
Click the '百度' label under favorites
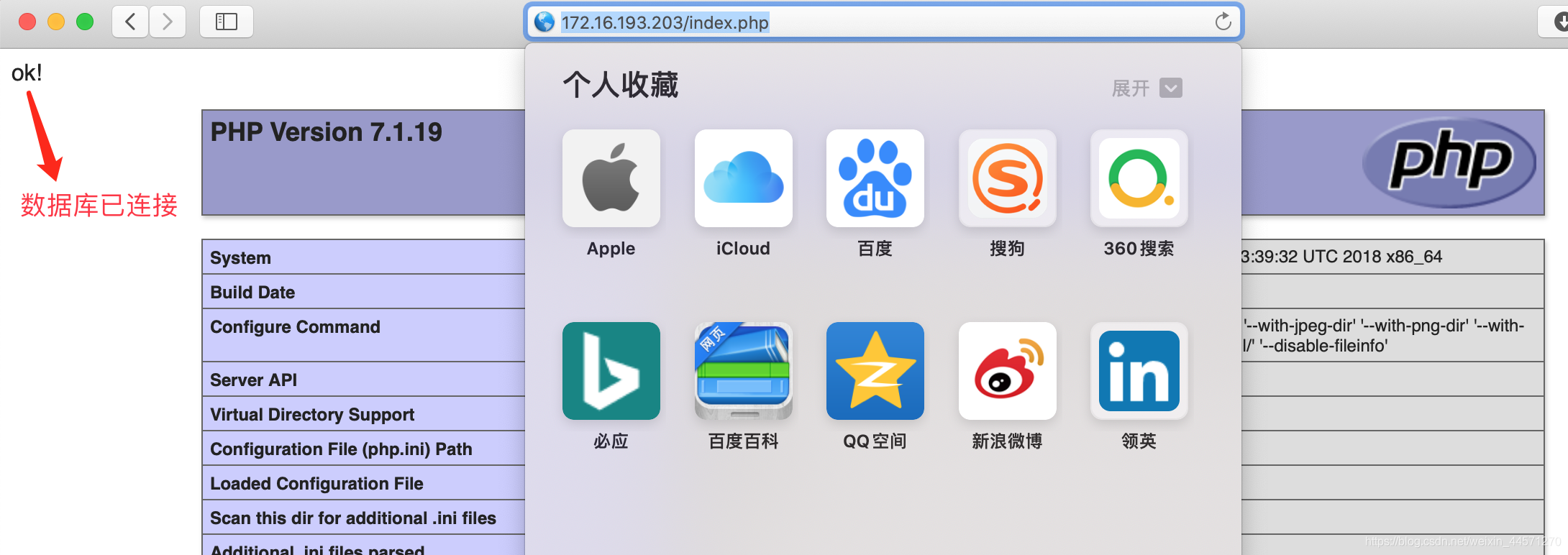click(875, 249)
